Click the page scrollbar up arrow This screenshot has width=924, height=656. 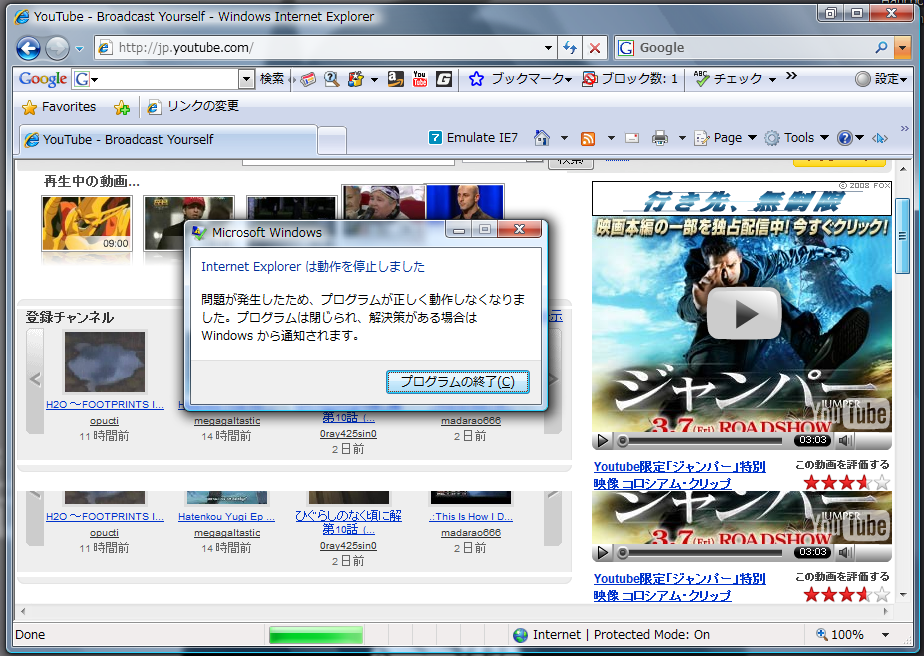coord(903,170)
